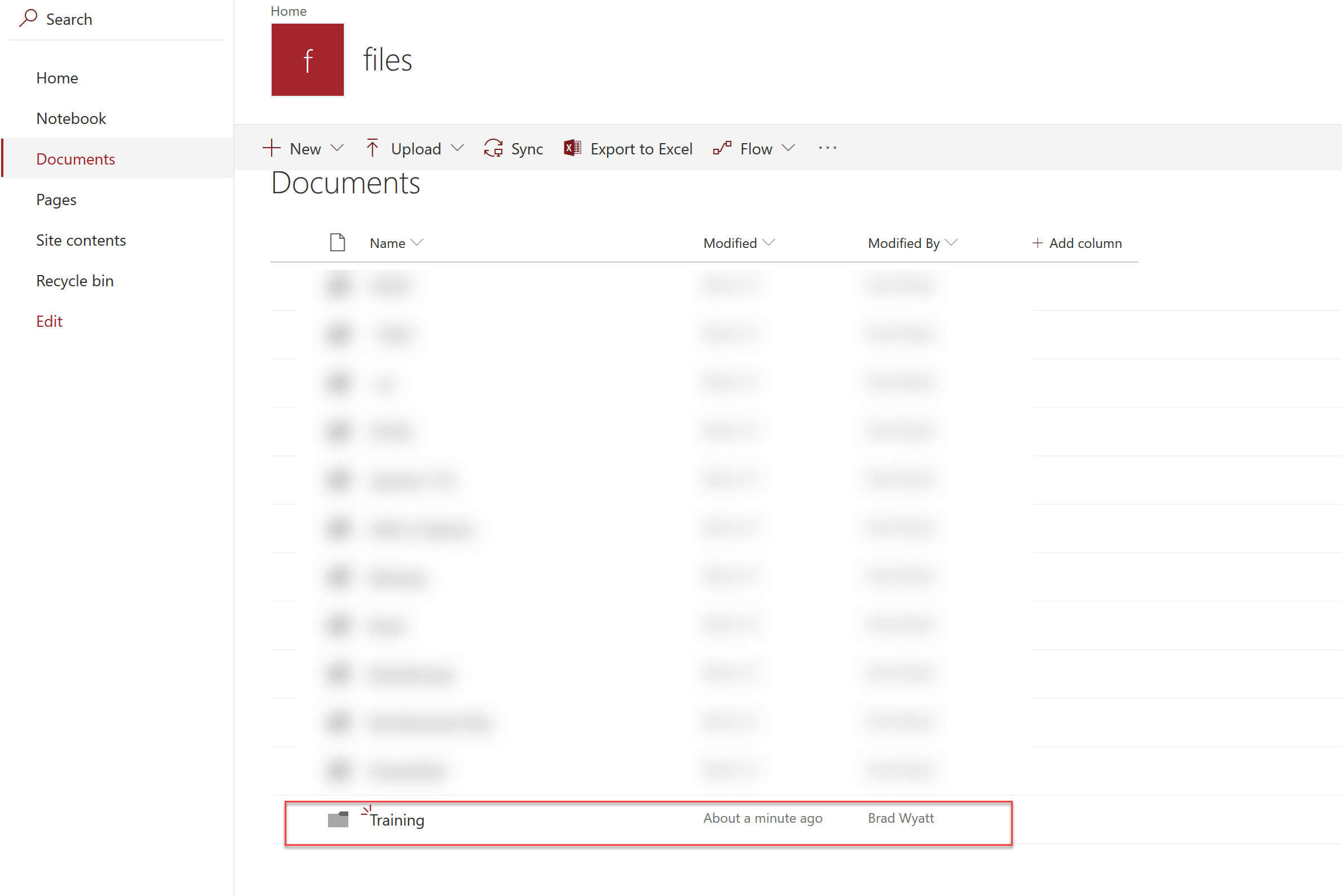Click the Modified column header
The image size is (1342, 896).
coord(730,243)
